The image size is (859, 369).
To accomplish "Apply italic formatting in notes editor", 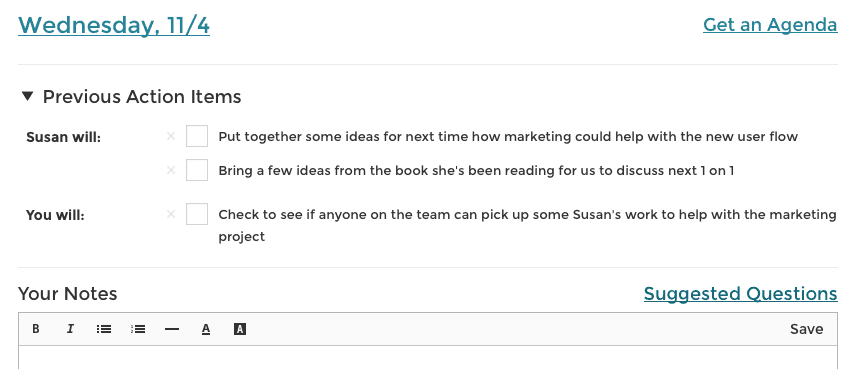I will pos(70,329).
